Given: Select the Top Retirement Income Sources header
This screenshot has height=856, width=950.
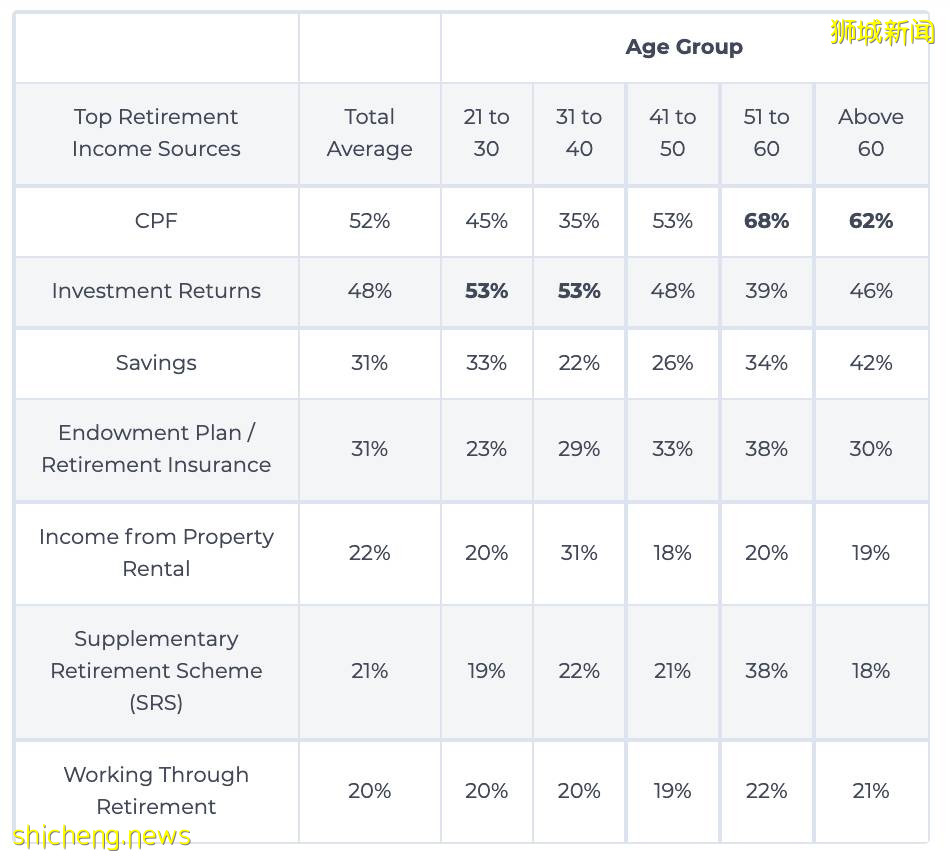Looking at the screenshot, I should point(156,133).
